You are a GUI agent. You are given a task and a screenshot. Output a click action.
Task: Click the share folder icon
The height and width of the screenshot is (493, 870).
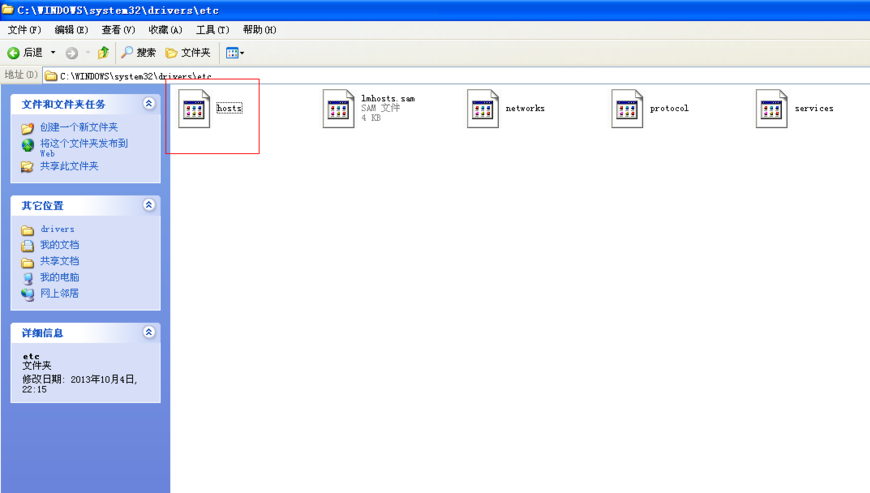[27, 166]
